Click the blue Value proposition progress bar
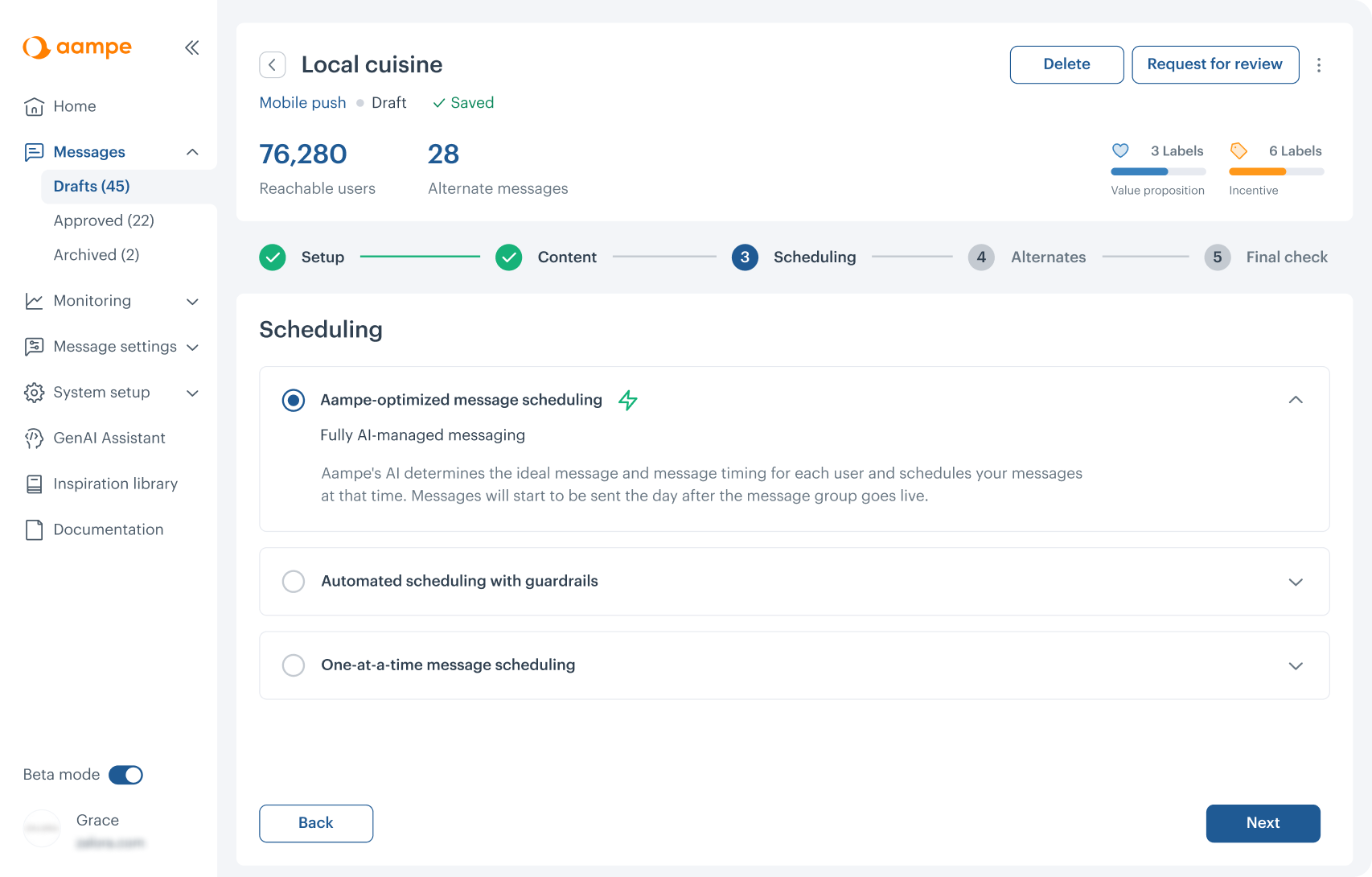Screen dimensions: 1372x877 pos(1158,171)
